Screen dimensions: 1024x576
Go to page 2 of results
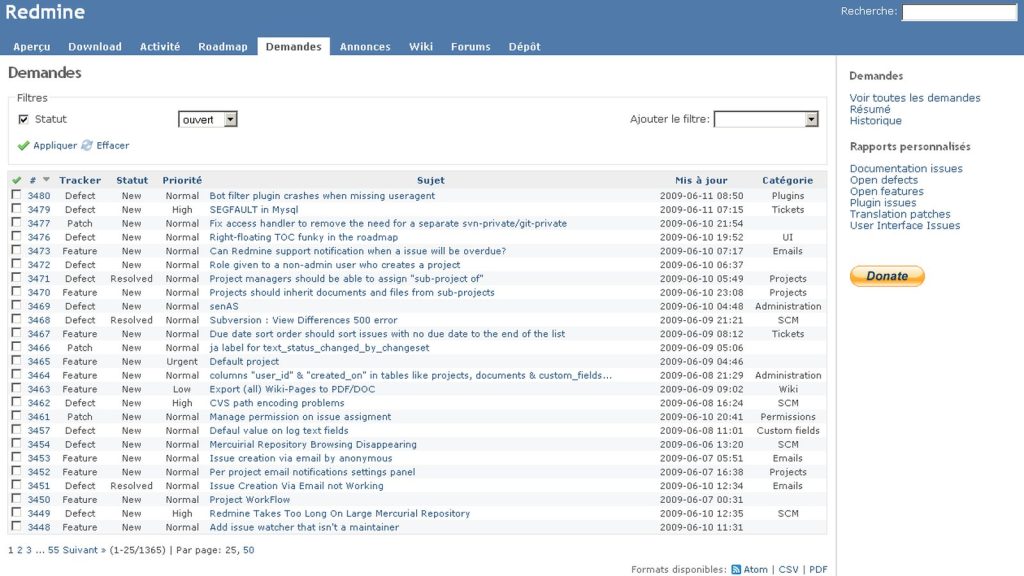[x=20, y=550]
